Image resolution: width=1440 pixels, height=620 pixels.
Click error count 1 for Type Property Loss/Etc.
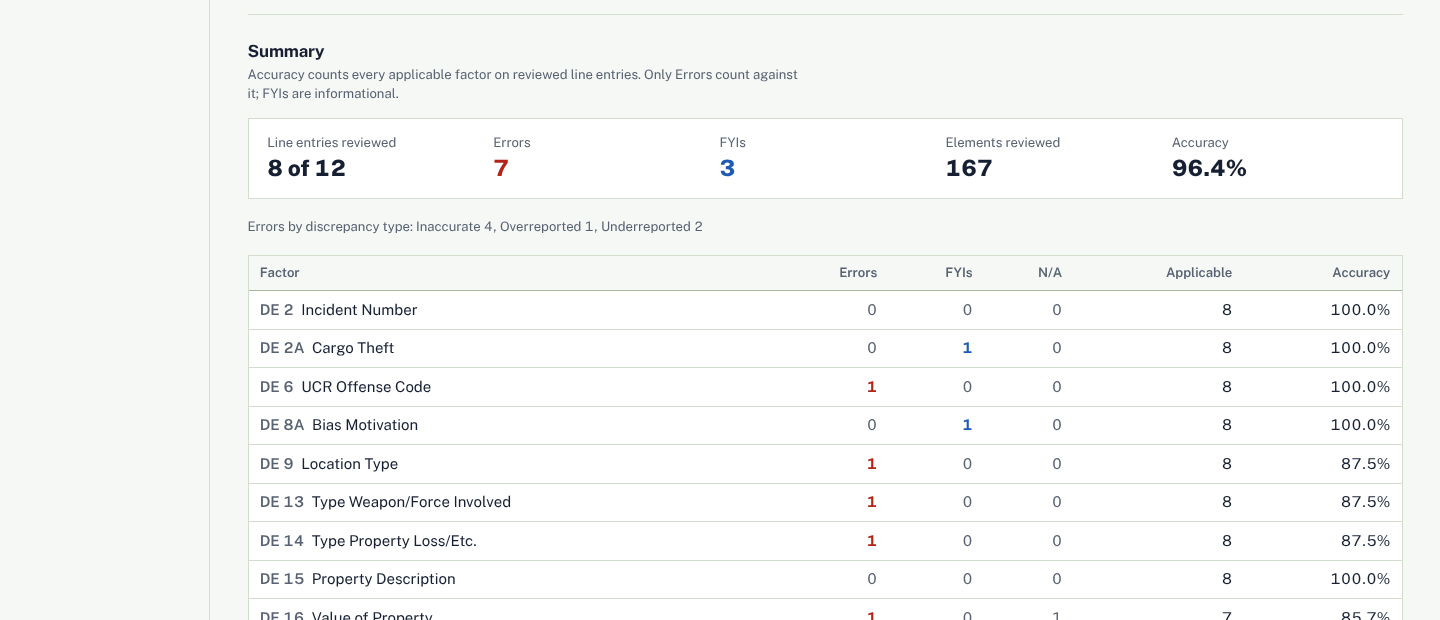[x=871, y=541]
